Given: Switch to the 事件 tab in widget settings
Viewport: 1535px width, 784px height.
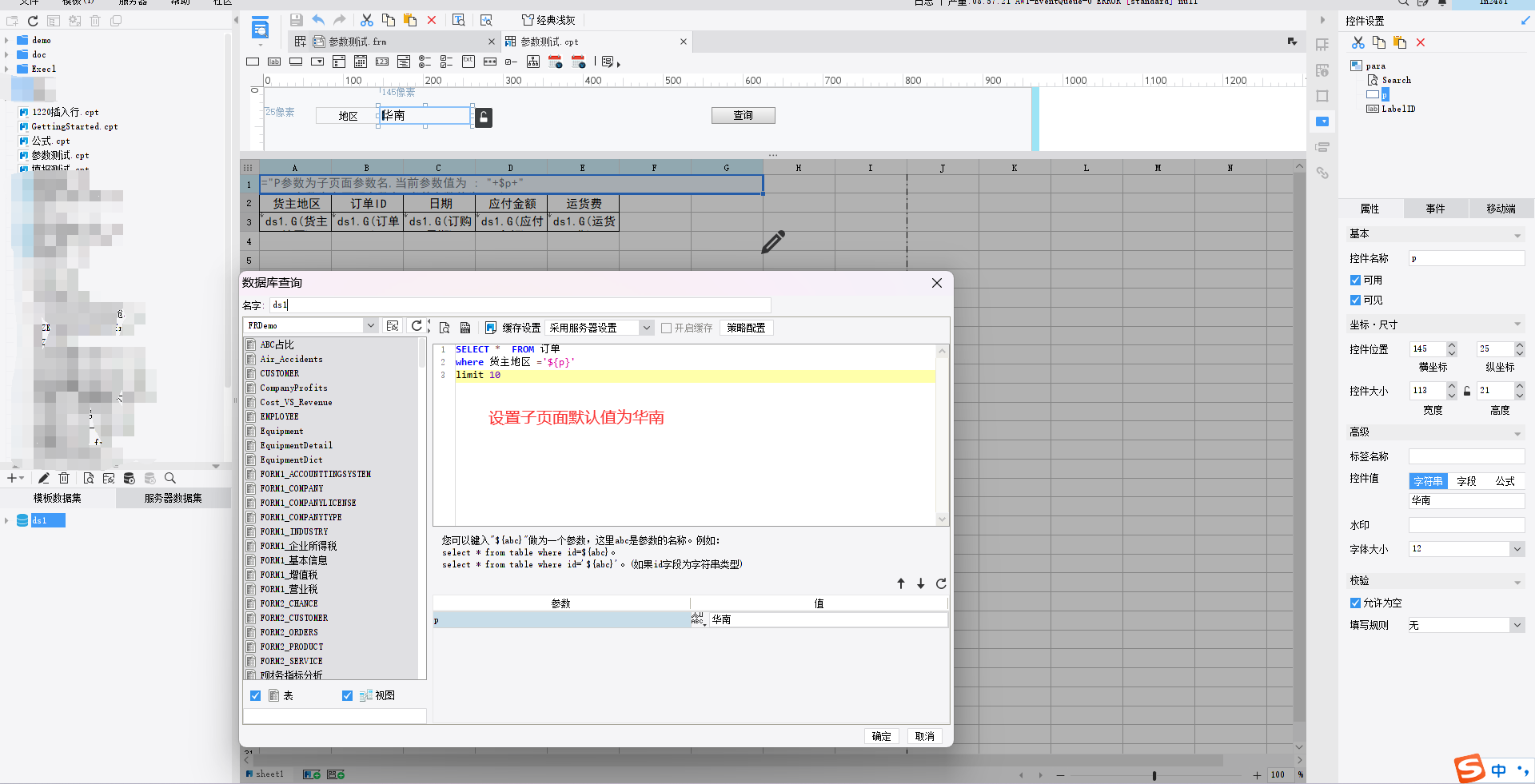Looking at the screenshot, I should pos(1435,209).
